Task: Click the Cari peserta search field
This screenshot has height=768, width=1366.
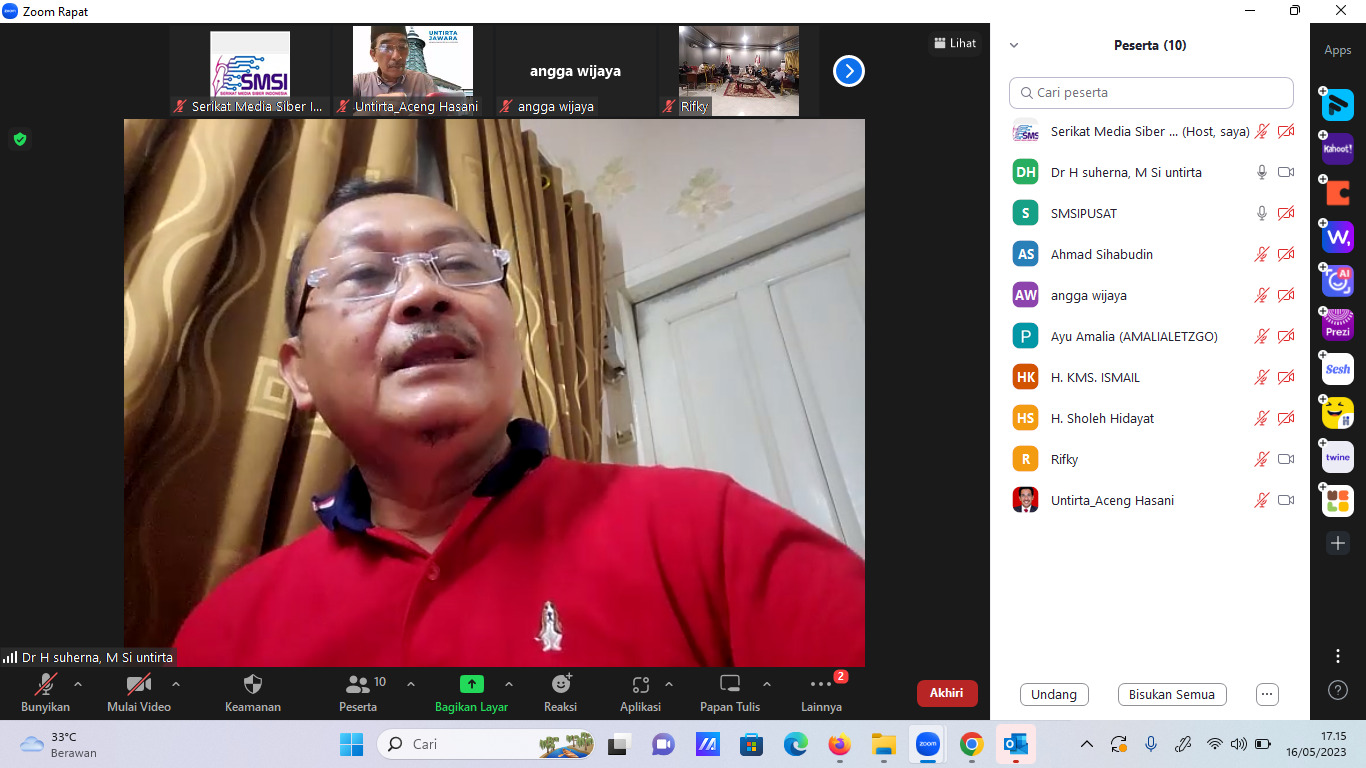Action: (1151, 92)
